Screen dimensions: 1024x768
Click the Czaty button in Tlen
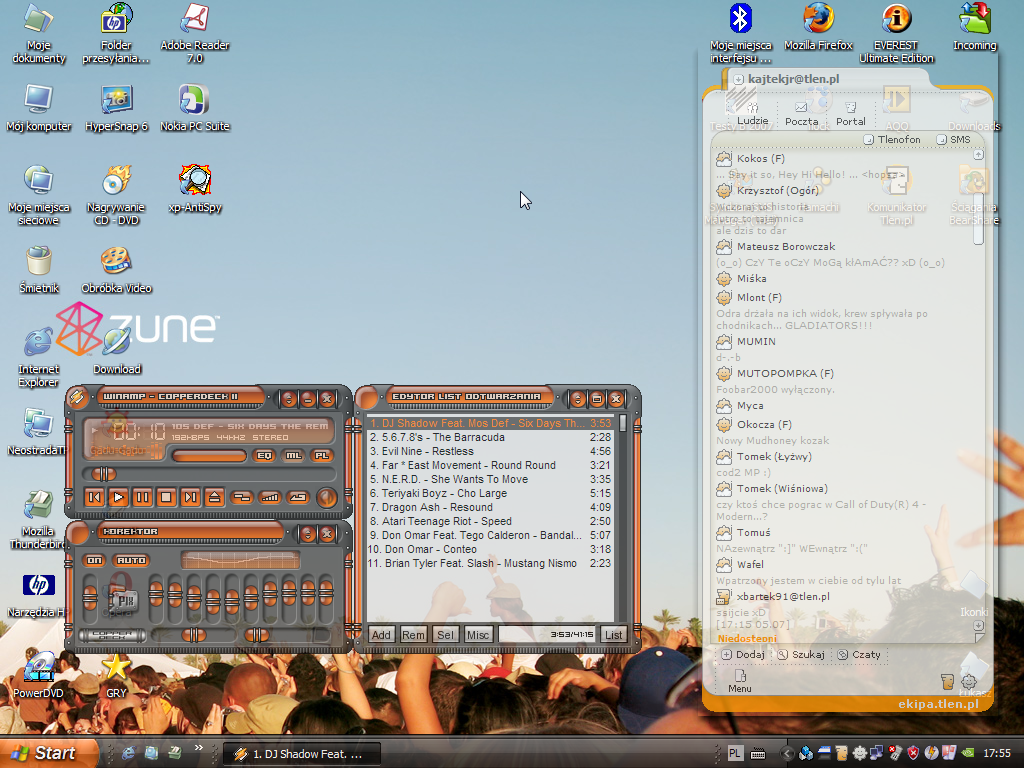pos(859,654)
